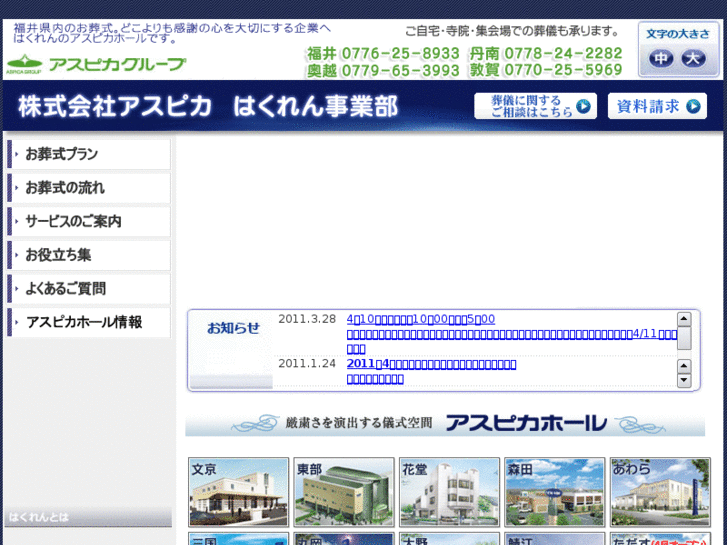
Task: Open the 2011.3.28 news link
Action: click(511, 333)
